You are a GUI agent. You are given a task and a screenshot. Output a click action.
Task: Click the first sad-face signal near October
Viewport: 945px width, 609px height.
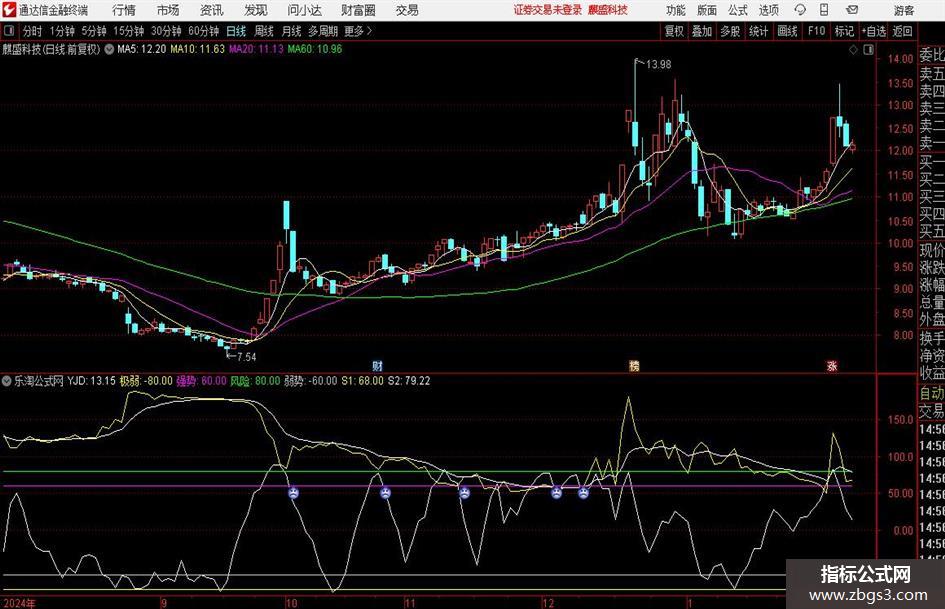(x=293, y=493)
